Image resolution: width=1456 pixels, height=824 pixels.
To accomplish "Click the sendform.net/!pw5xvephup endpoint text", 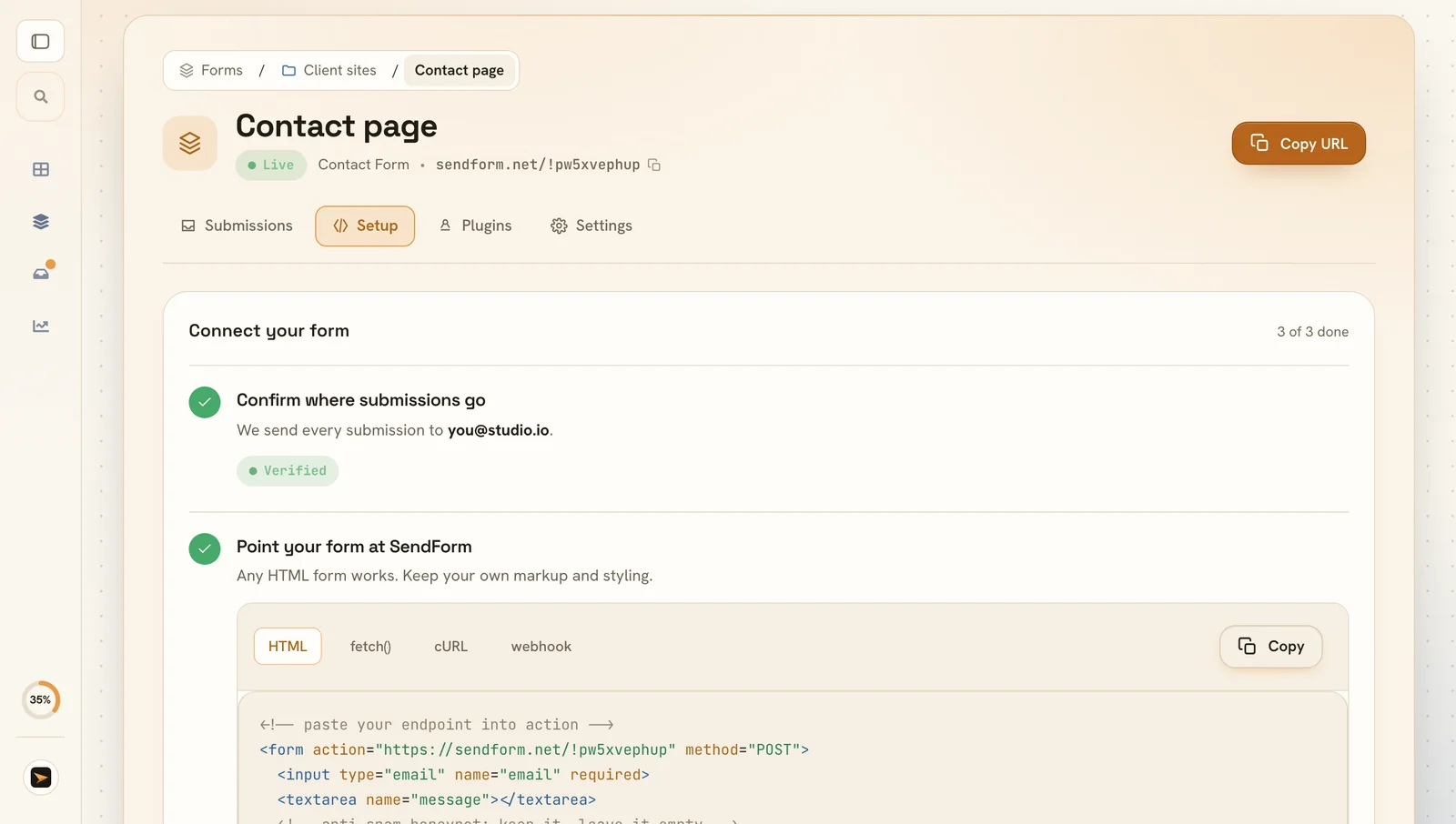I will click(x=538, y=165).
